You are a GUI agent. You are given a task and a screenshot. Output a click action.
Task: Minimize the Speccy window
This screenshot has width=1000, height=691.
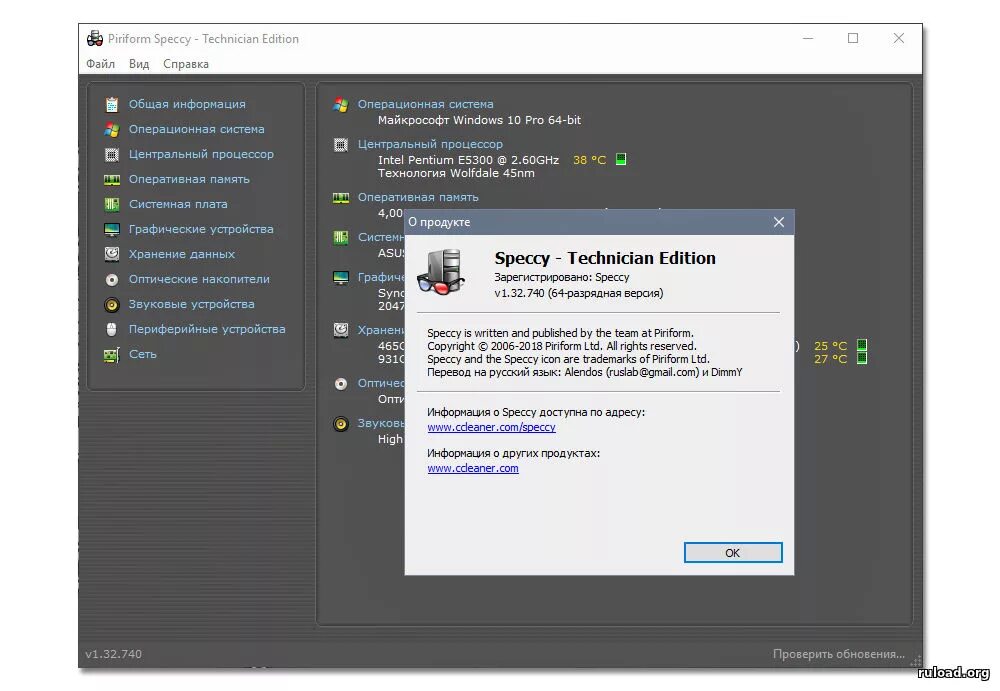807,38
